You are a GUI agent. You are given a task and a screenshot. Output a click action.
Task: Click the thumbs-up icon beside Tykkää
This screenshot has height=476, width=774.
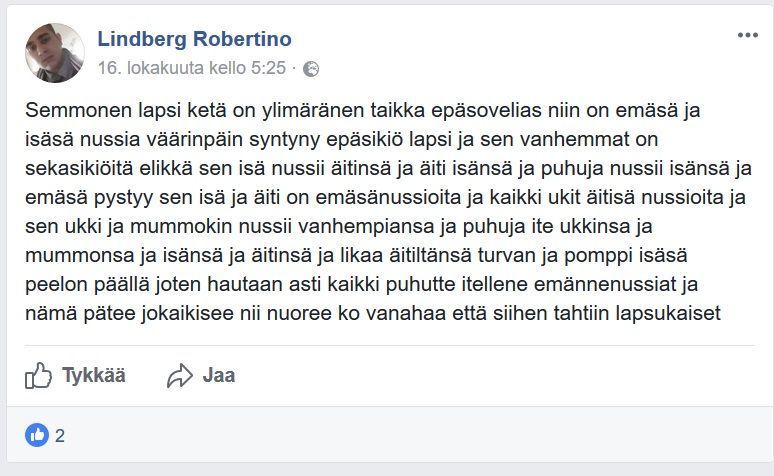tap(38, 376)
